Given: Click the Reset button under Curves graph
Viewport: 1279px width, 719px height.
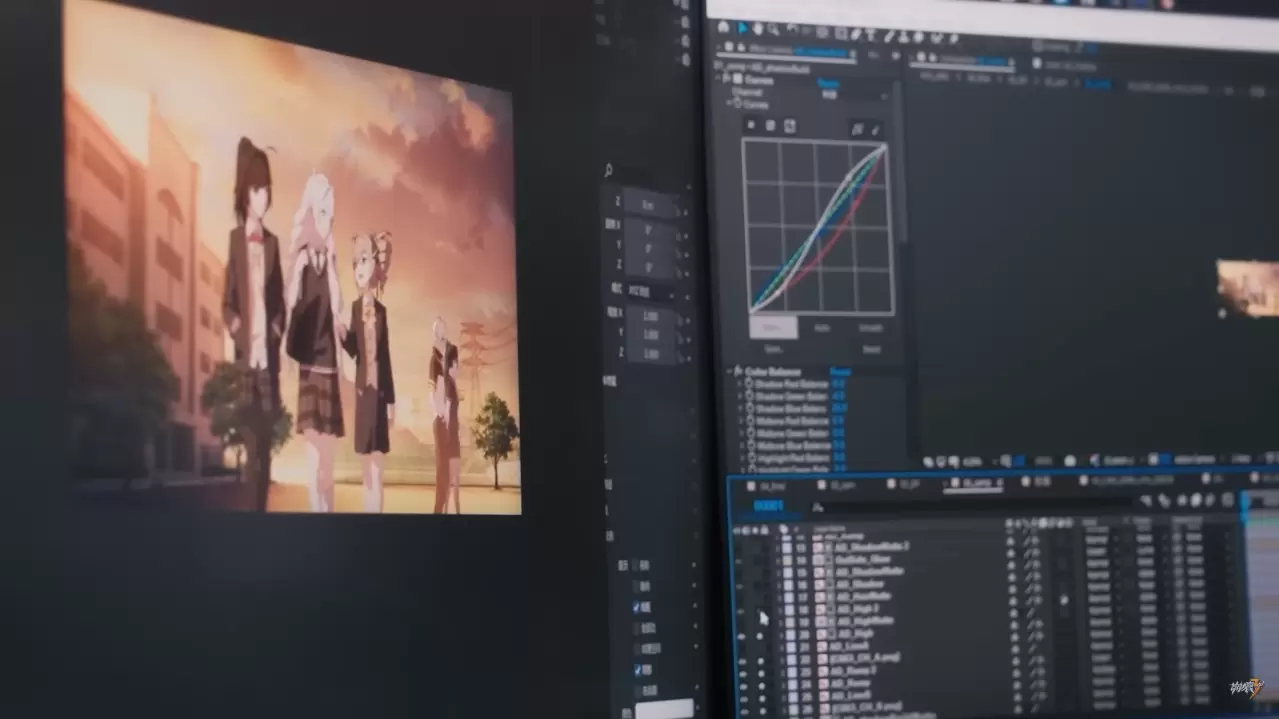Looking at the screenshot, I should coord(871,349).
